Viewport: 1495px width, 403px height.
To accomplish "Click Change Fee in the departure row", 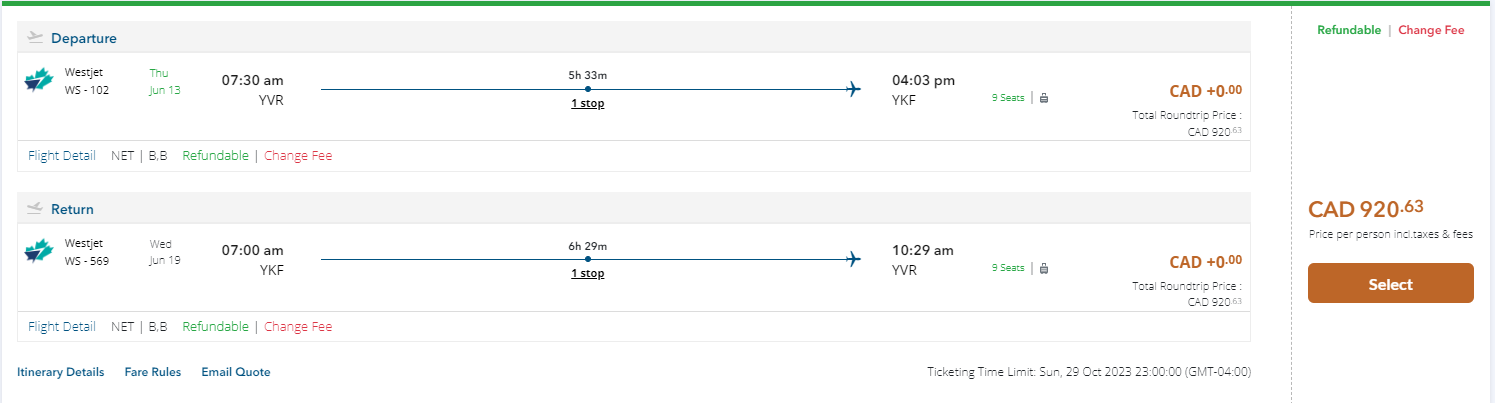I will (x=298, y=156).
